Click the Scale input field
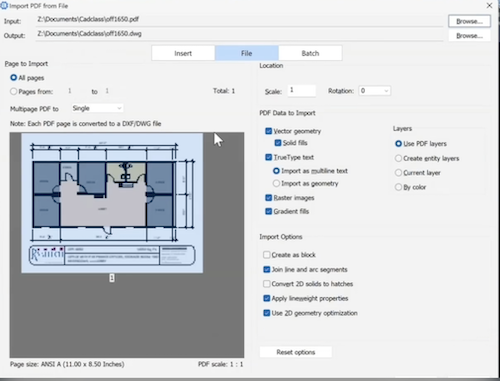 (x=301, y=90)
